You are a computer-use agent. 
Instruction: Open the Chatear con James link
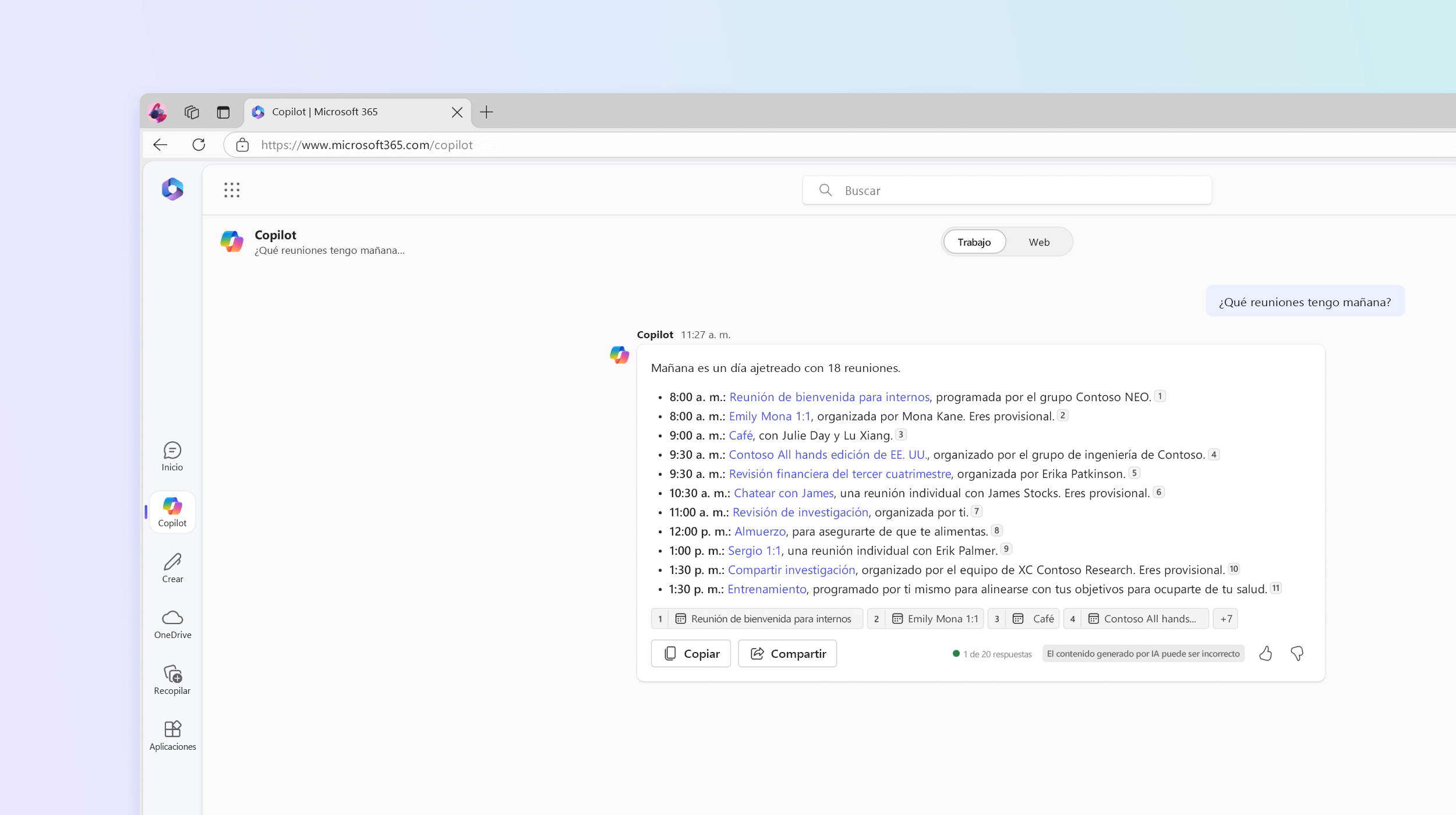783,493
